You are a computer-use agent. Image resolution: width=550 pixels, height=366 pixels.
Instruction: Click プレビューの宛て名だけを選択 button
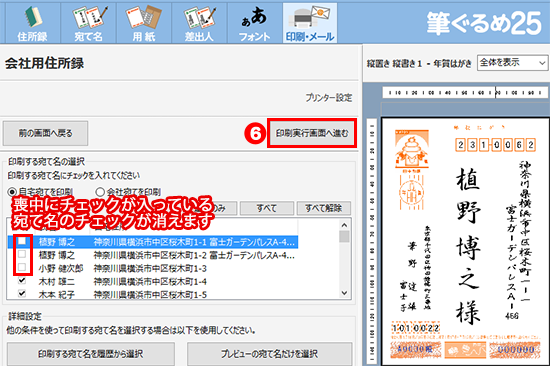[x=269, y=354]
